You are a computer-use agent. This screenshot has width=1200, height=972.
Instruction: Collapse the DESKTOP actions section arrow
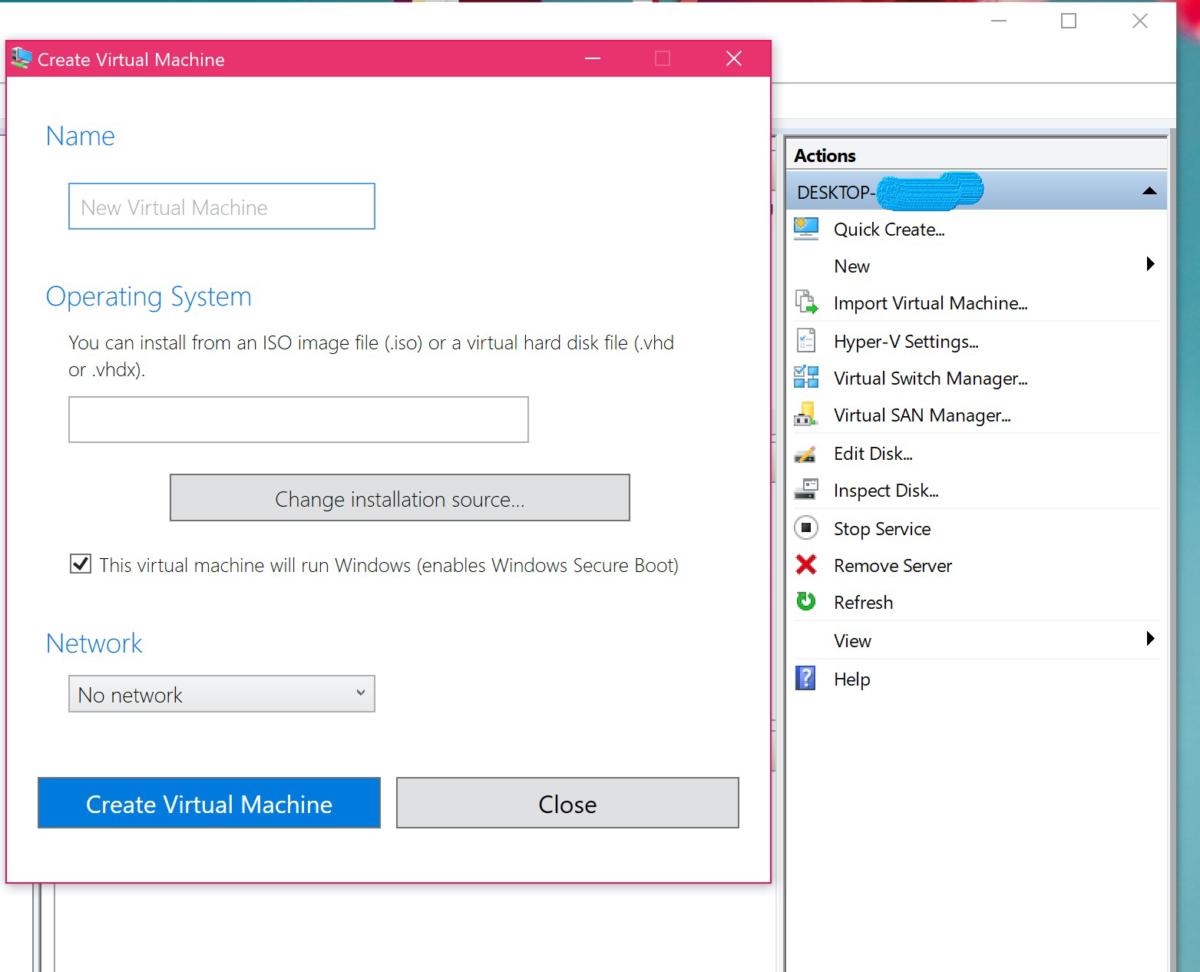1149,190
